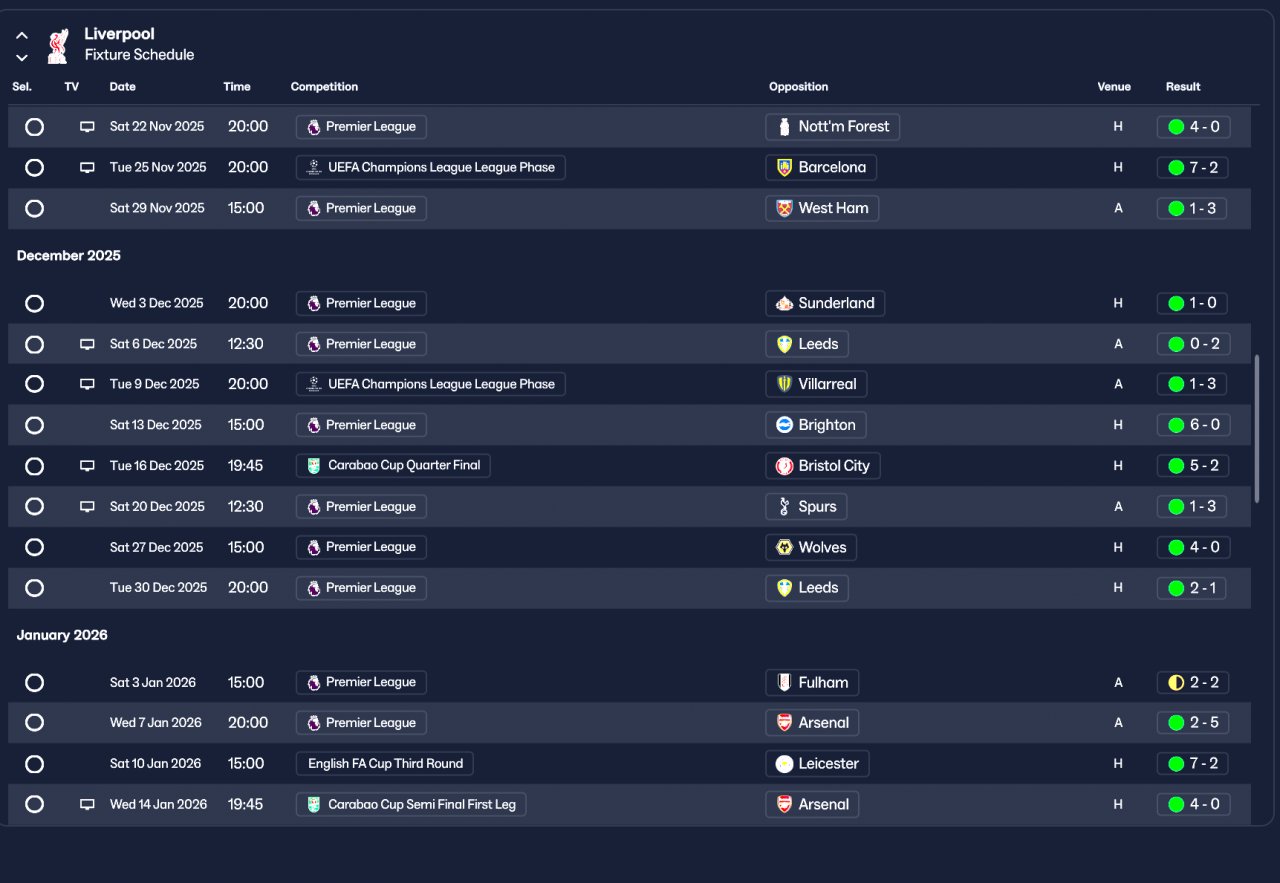Viewport: 1280px width, 883px height.
Task: Open Leeds button in Tue 30 Dec row
Action: tap(807, 588)
